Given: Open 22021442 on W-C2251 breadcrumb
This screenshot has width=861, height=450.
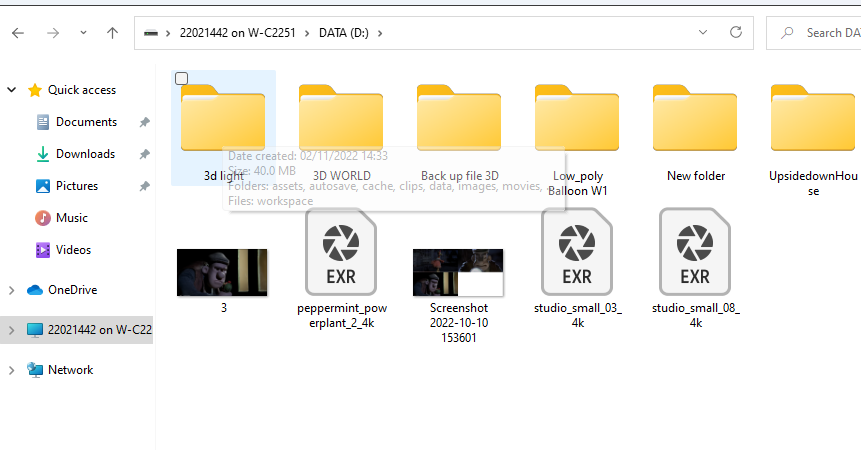Looking at the screenshot, I should 238,33.
